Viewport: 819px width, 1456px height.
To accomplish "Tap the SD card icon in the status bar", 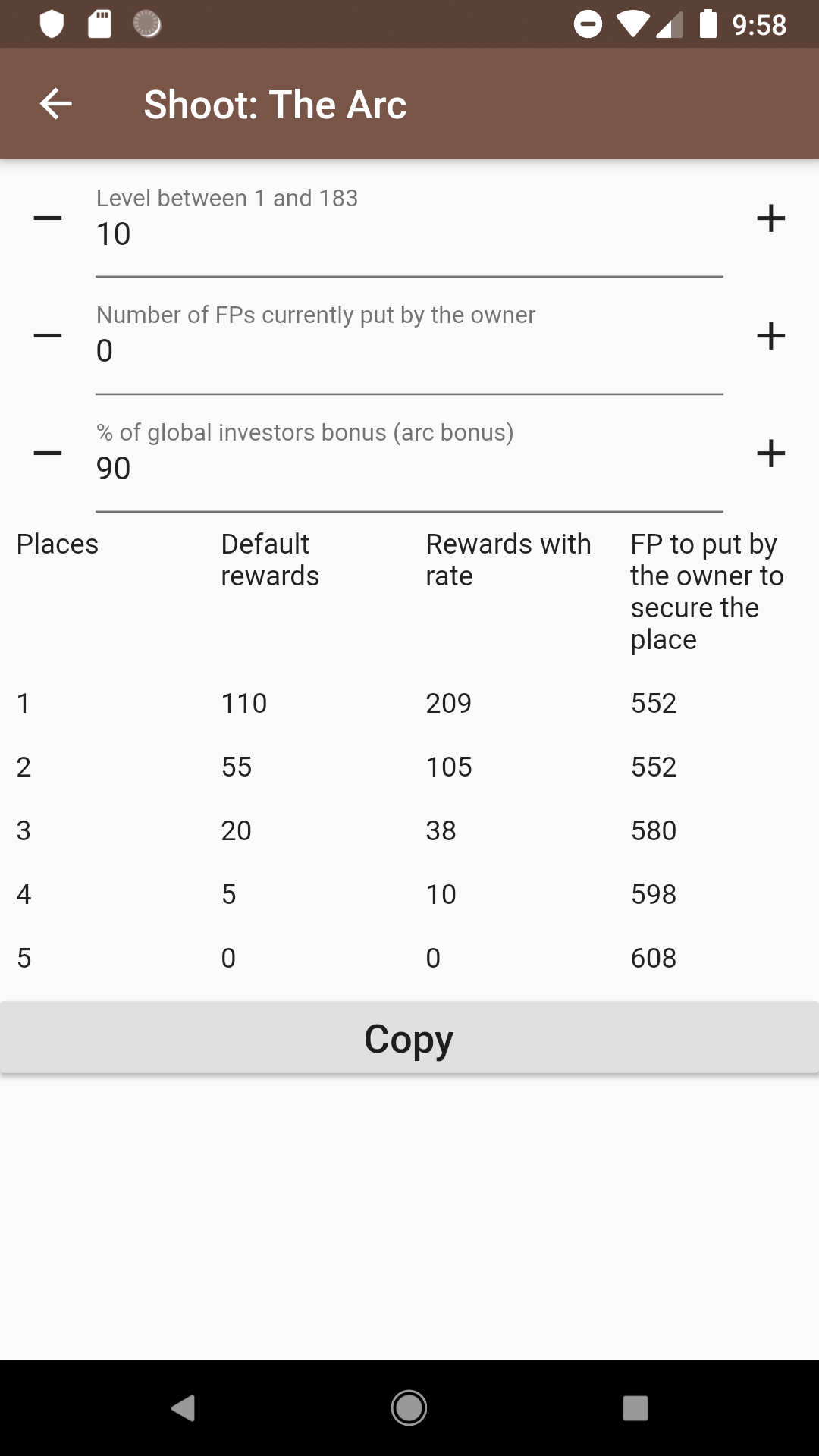I will point(99,24).
